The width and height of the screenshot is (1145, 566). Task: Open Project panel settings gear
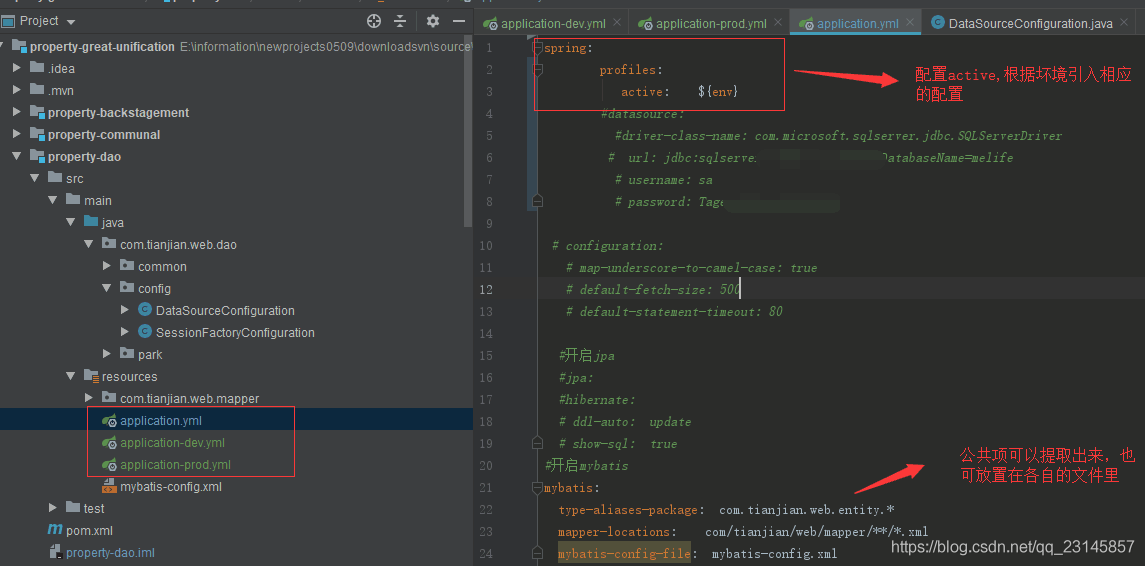(x=432, y=21)
